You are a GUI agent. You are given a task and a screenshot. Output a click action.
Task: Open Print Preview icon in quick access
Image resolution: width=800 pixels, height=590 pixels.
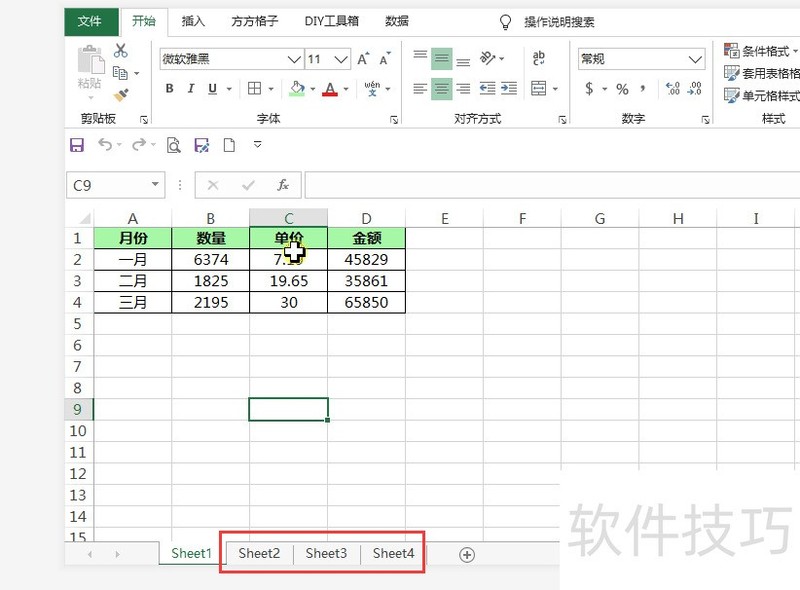173,145
